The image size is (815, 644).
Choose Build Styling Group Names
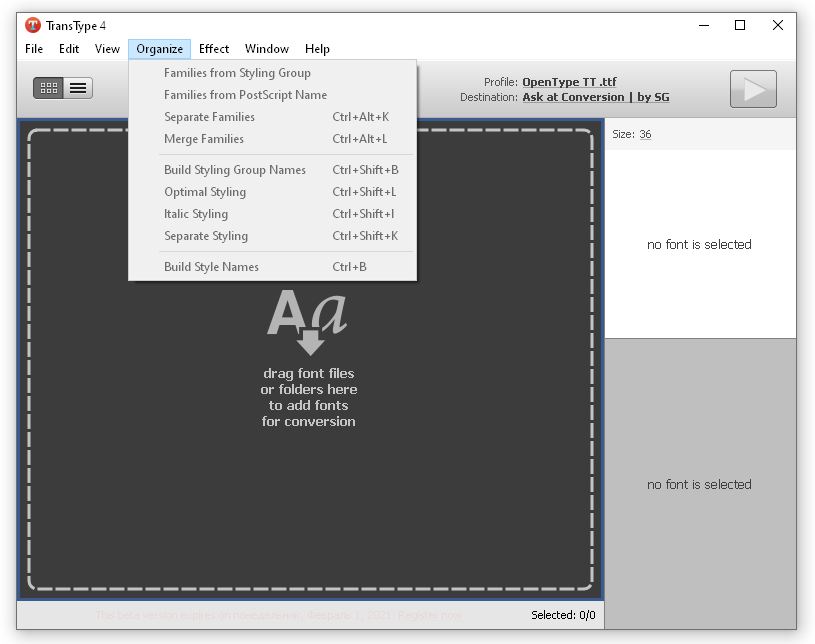pyautogui.click(x=272, y=170)
